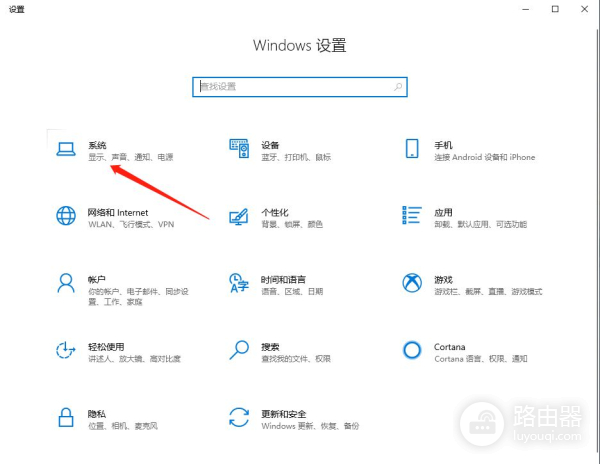Click the WLAN、飞行模式、VPN description
Viewport: 600px width, 464px height.
[131, 224]
